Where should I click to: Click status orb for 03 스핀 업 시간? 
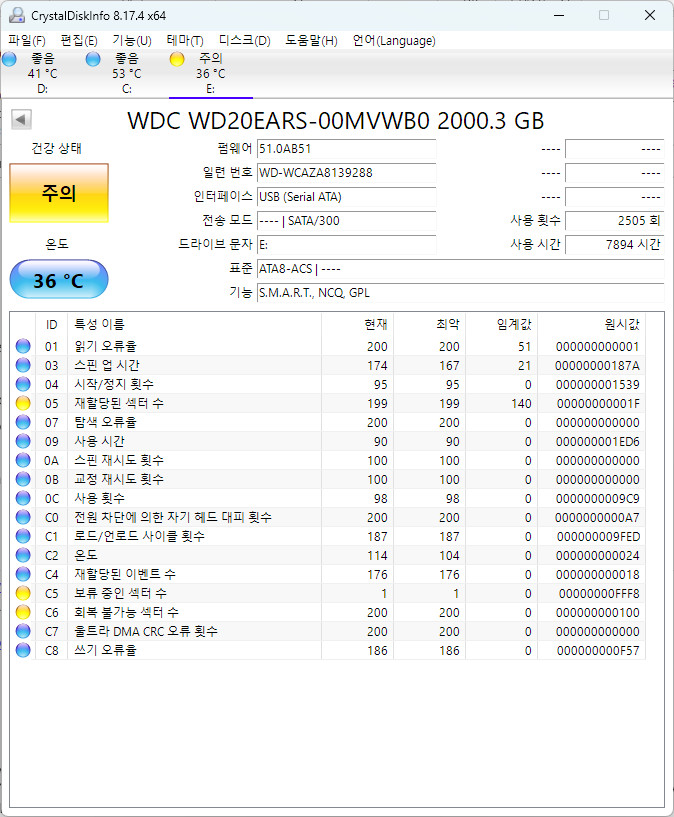point(23,365)
